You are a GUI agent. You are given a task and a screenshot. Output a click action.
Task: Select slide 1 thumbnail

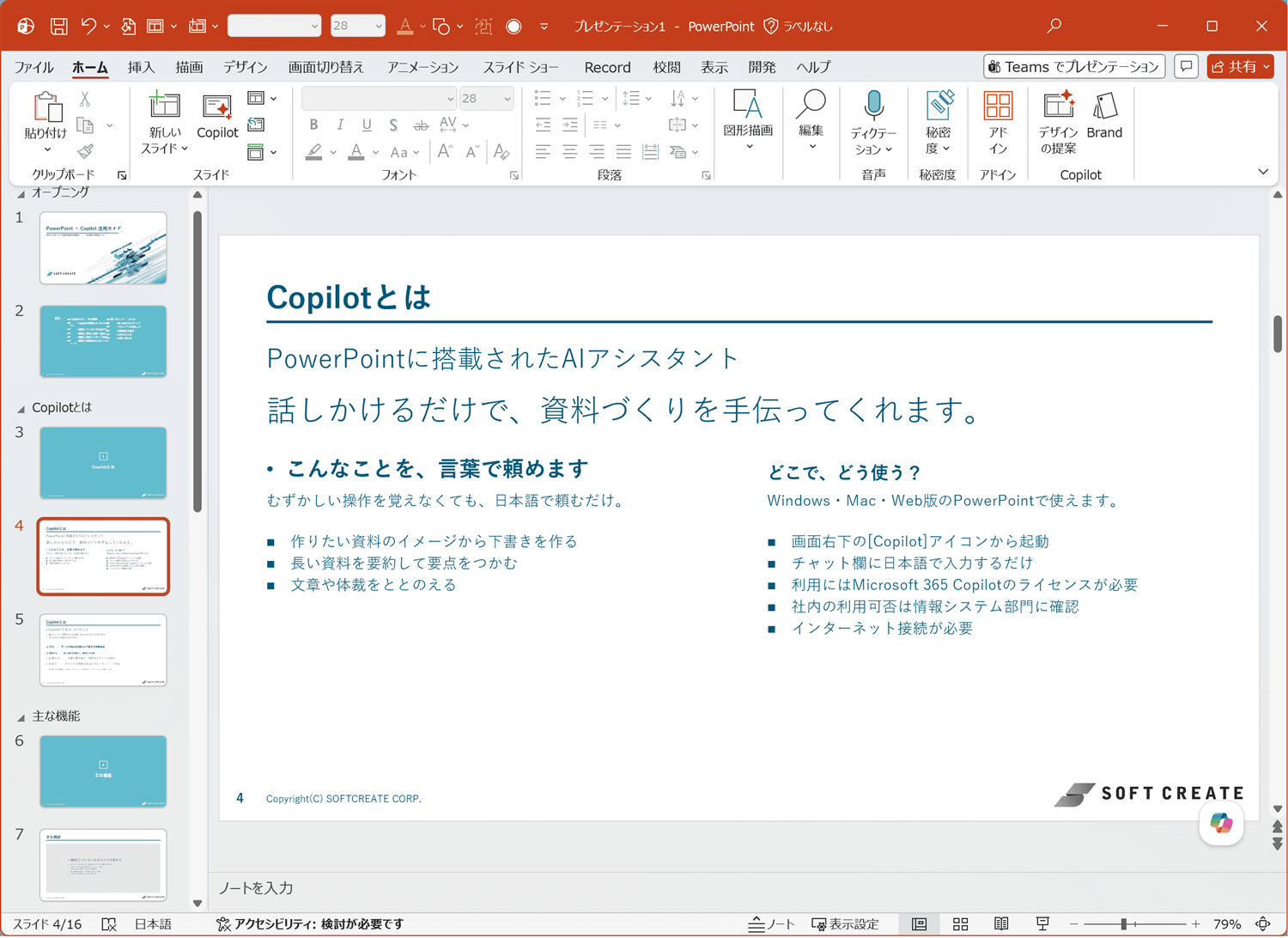click(103, 248)
